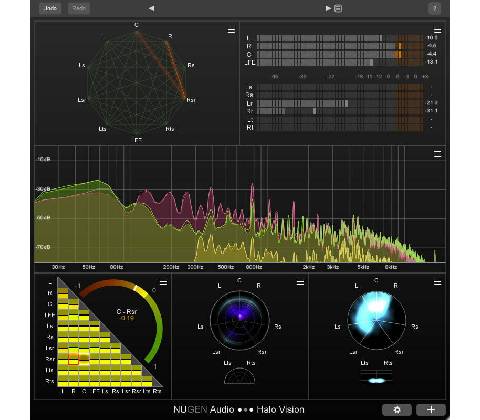This screenshot has height=420, width=480.
Task: Select the Rs node on the correlation web
Action: pos(191,65)
